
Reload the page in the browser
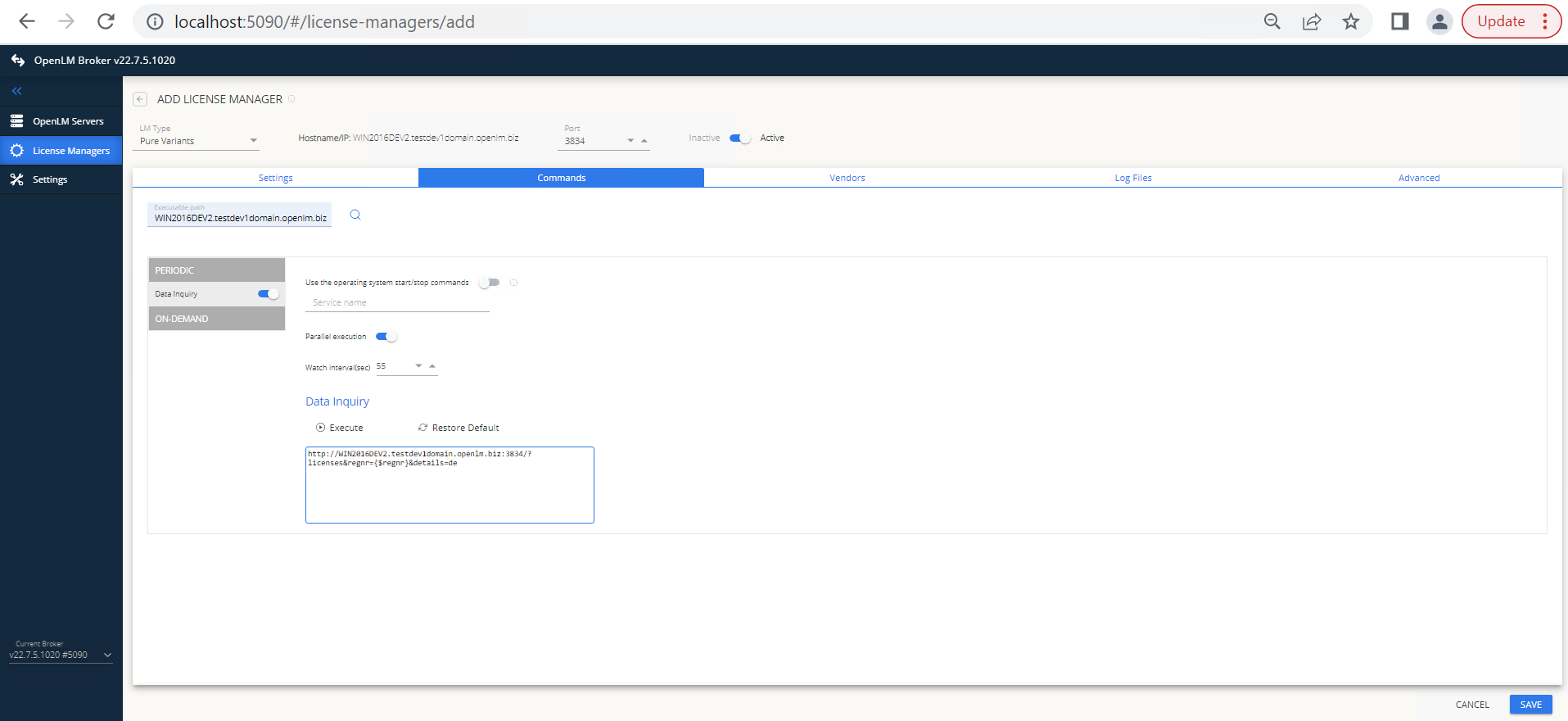pyautogui.click(x=106, y=22)
